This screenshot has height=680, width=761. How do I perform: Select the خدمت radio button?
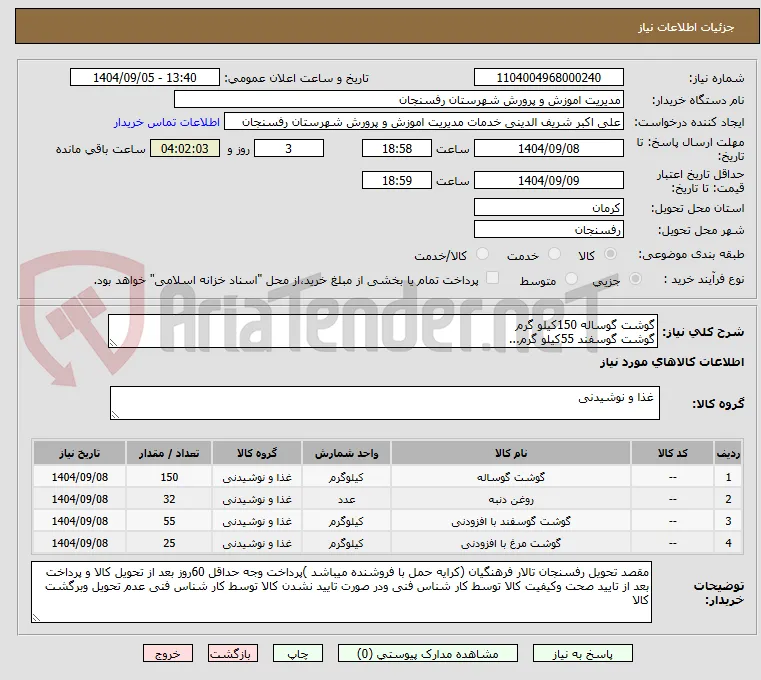click(x=554, y=254)
